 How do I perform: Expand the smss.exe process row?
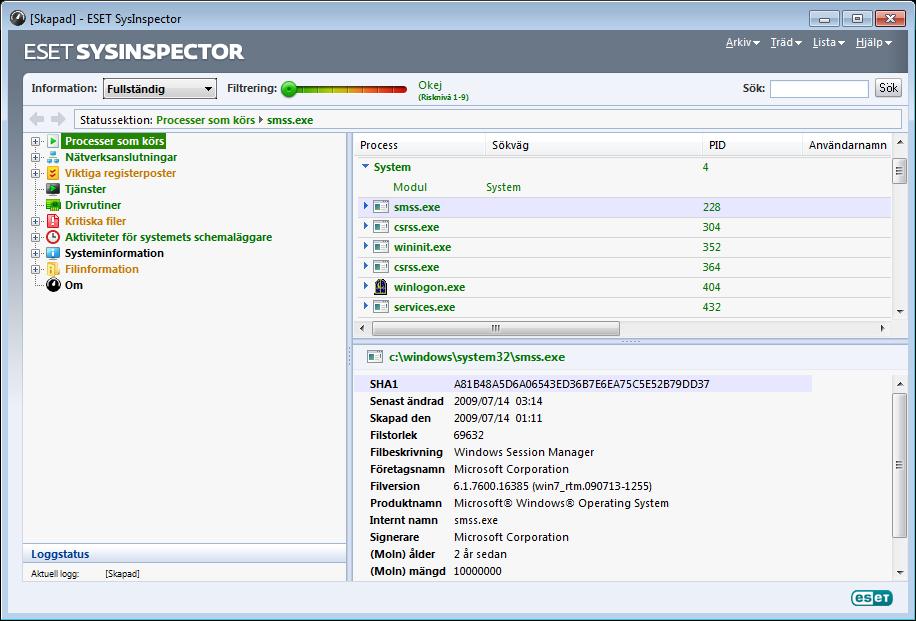coord(366,206)
